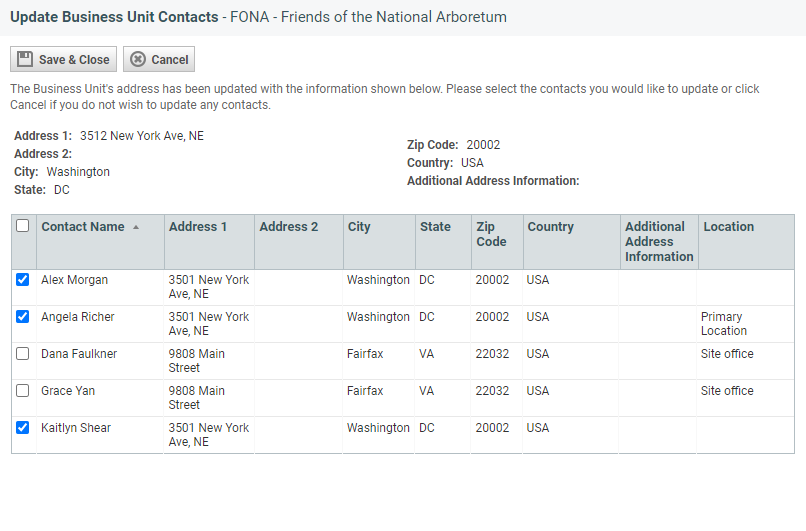Deselect the Kaitlyn Shear checkbox
The height and width of the screenshot is (531, 806).
pos(23,427)
